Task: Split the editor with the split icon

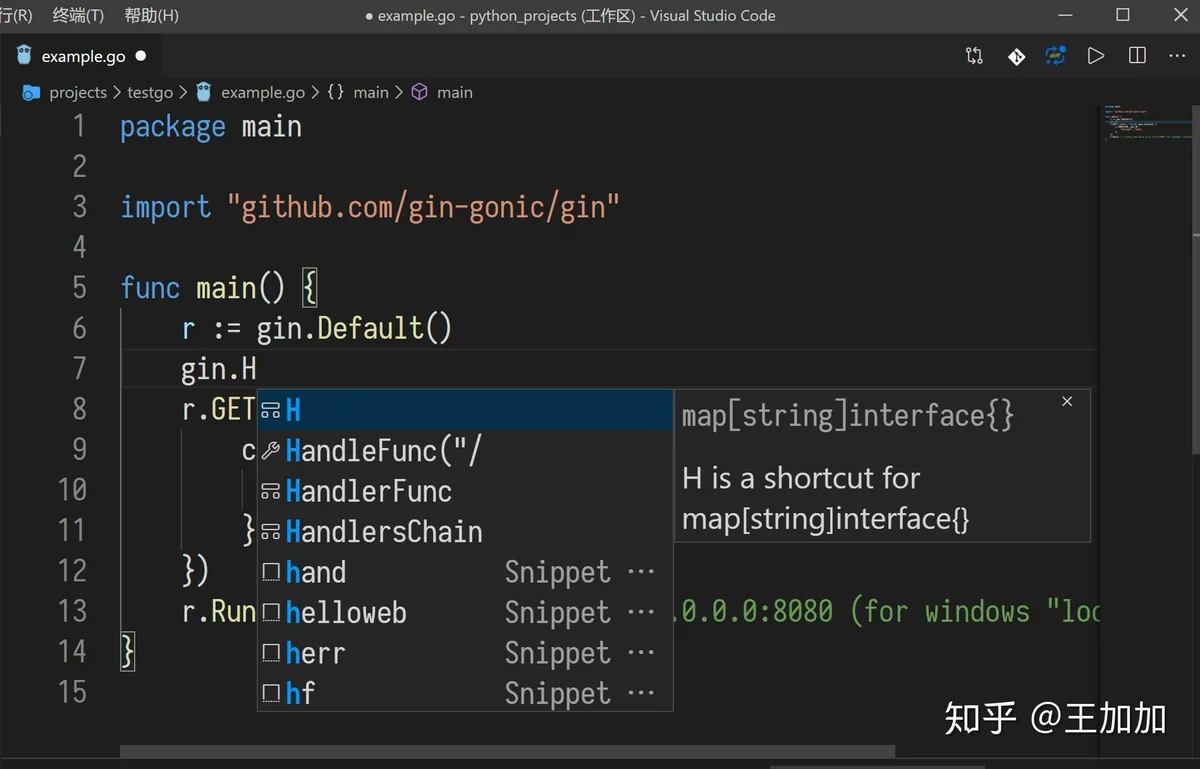Action: click(1137, 56)
